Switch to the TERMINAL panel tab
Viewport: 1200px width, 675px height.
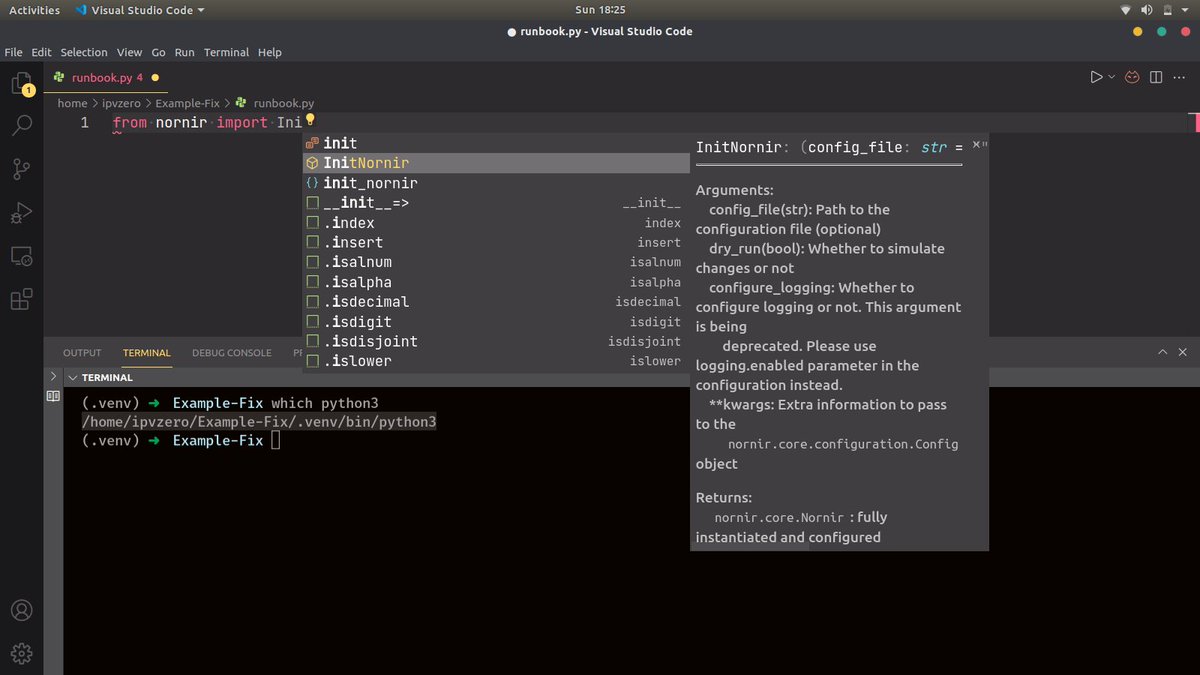pos(147,353)
